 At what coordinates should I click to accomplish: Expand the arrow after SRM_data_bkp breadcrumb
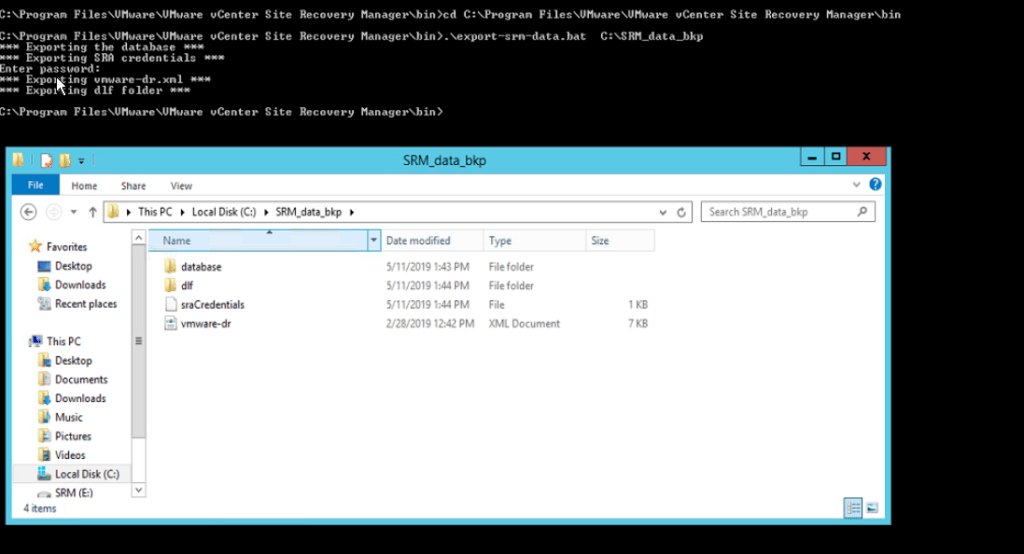(352, 212)
